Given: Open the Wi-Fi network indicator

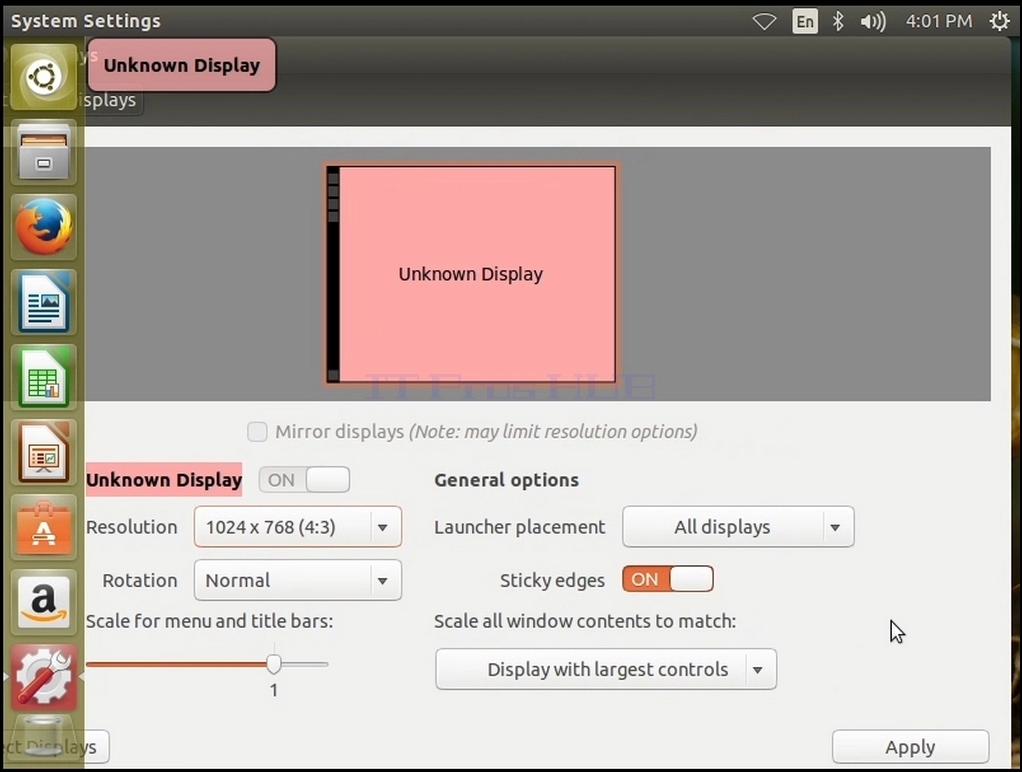Looking at the screenshot, I should point(764,22).
